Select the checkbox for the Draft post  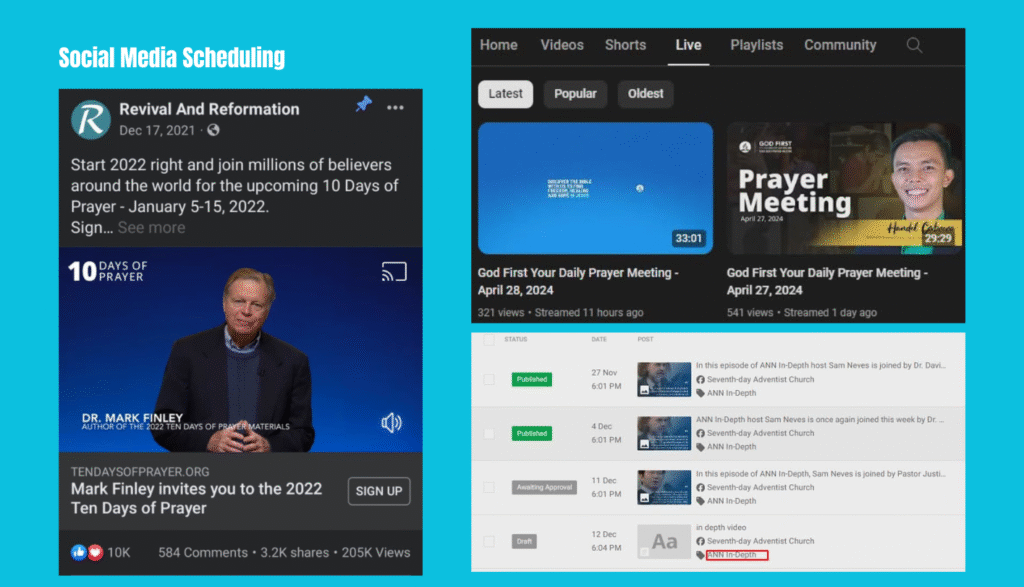(x=489, y=541)
